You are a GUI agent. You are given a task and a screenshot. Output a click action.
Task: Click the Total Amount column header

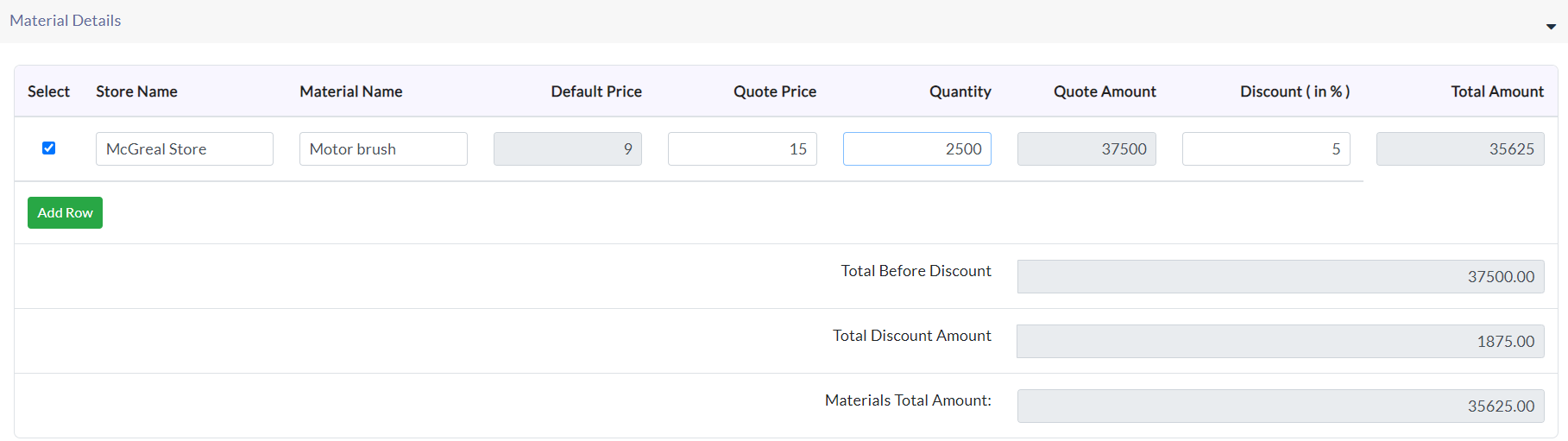(1497, 91)
